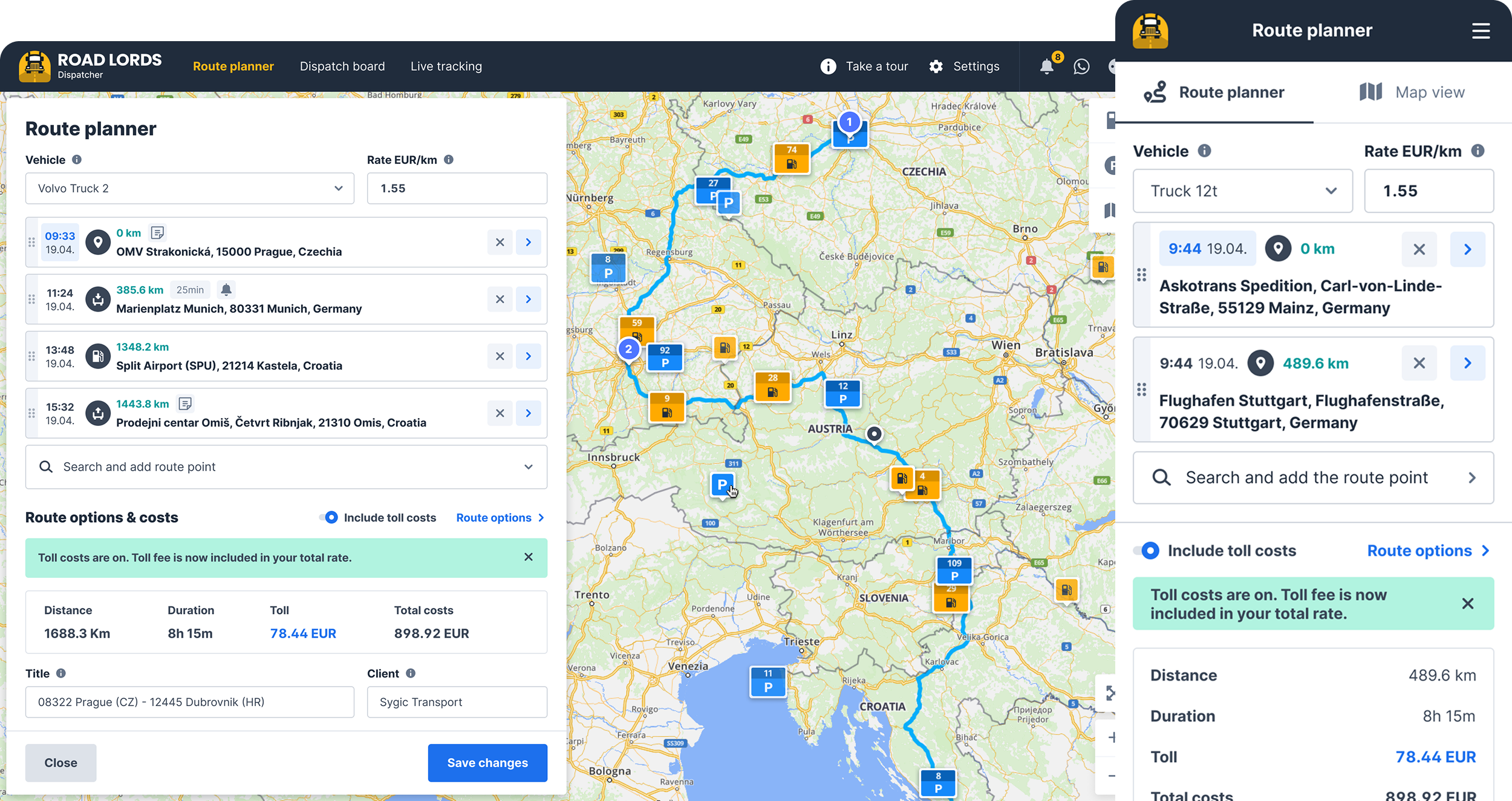Click the Title input field
Screen dimensions: 1512x801
click(x=189, y=702)
